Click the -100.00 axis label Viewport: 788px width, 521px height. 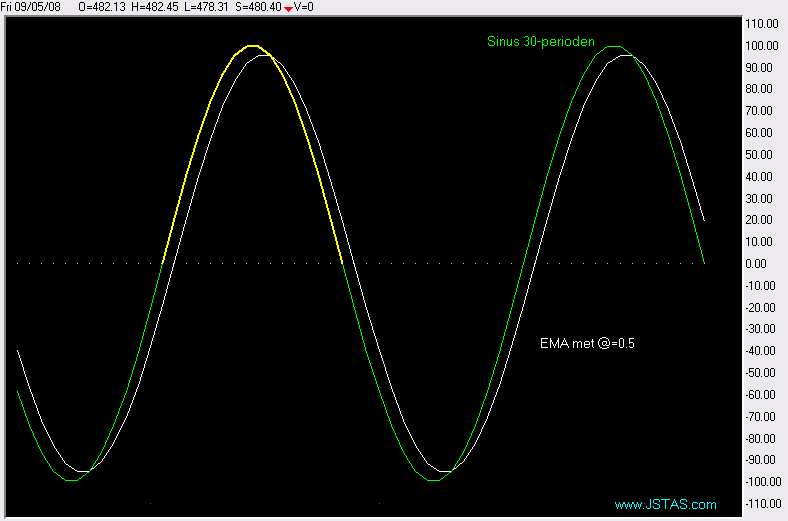pos(762,481)
